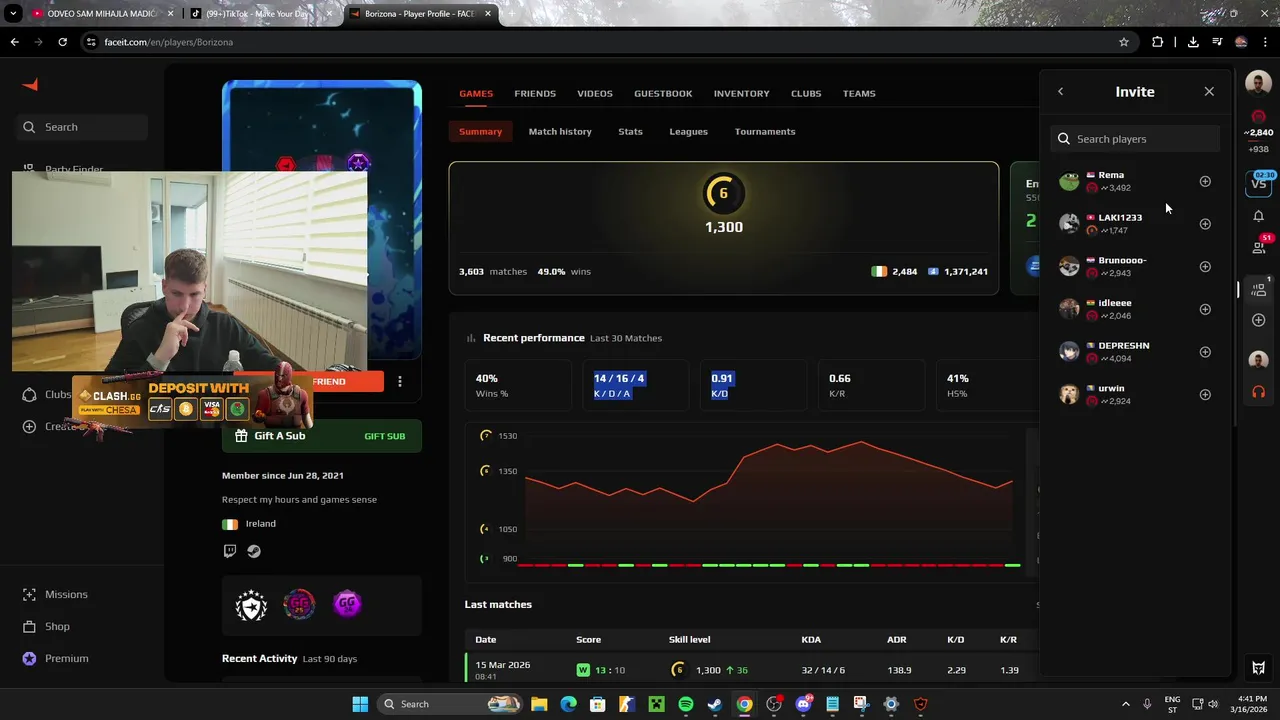Image resolution: width=1280 pixels, height=720 pixels.
Task: Open the profile three-dot menu
Action: pos(400,381)
